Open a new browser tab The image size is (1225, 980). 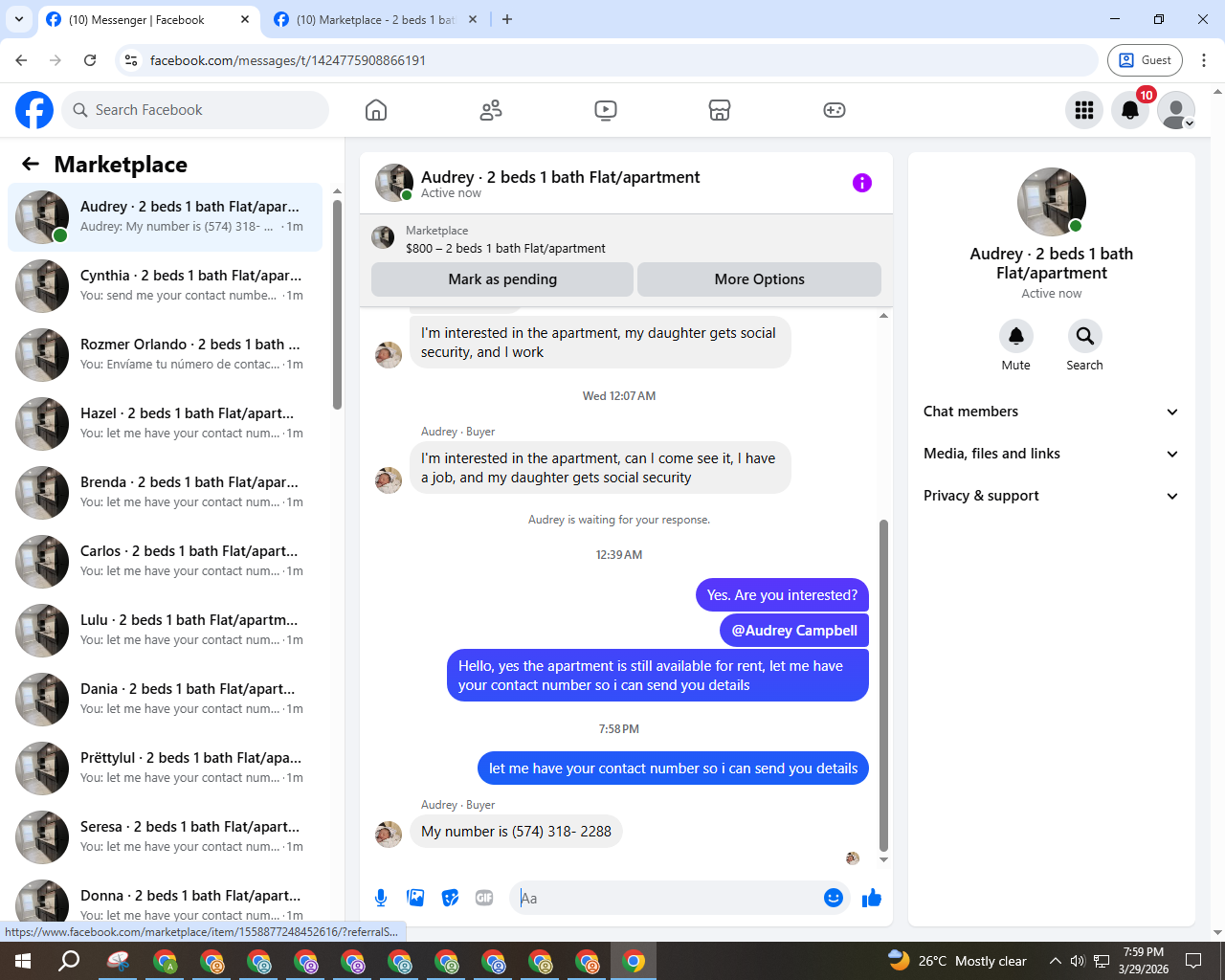click(x=507, y=20)
